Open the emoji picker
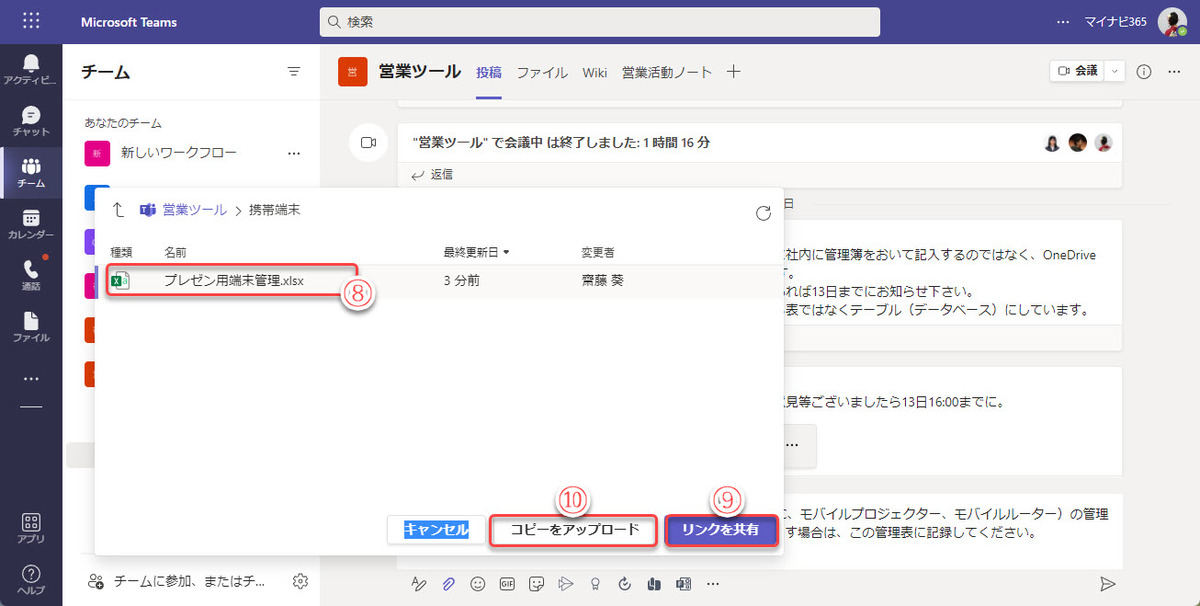 [x=478, y=584]
